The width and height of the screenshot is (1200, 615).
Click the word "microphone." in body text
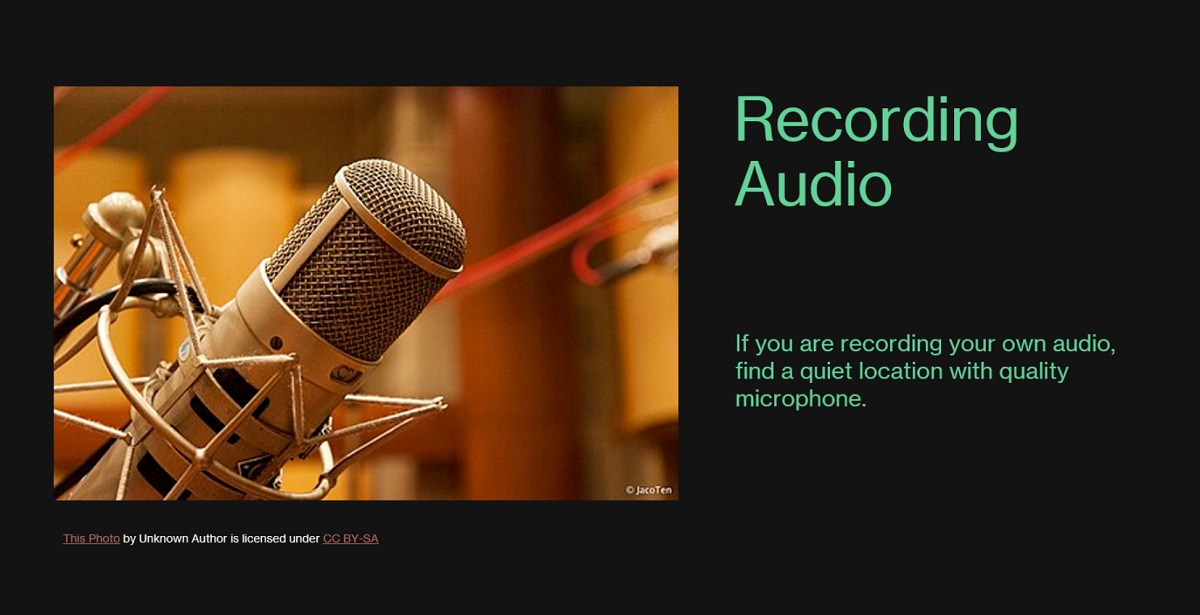pyautogui.click(x=800, y=399)
